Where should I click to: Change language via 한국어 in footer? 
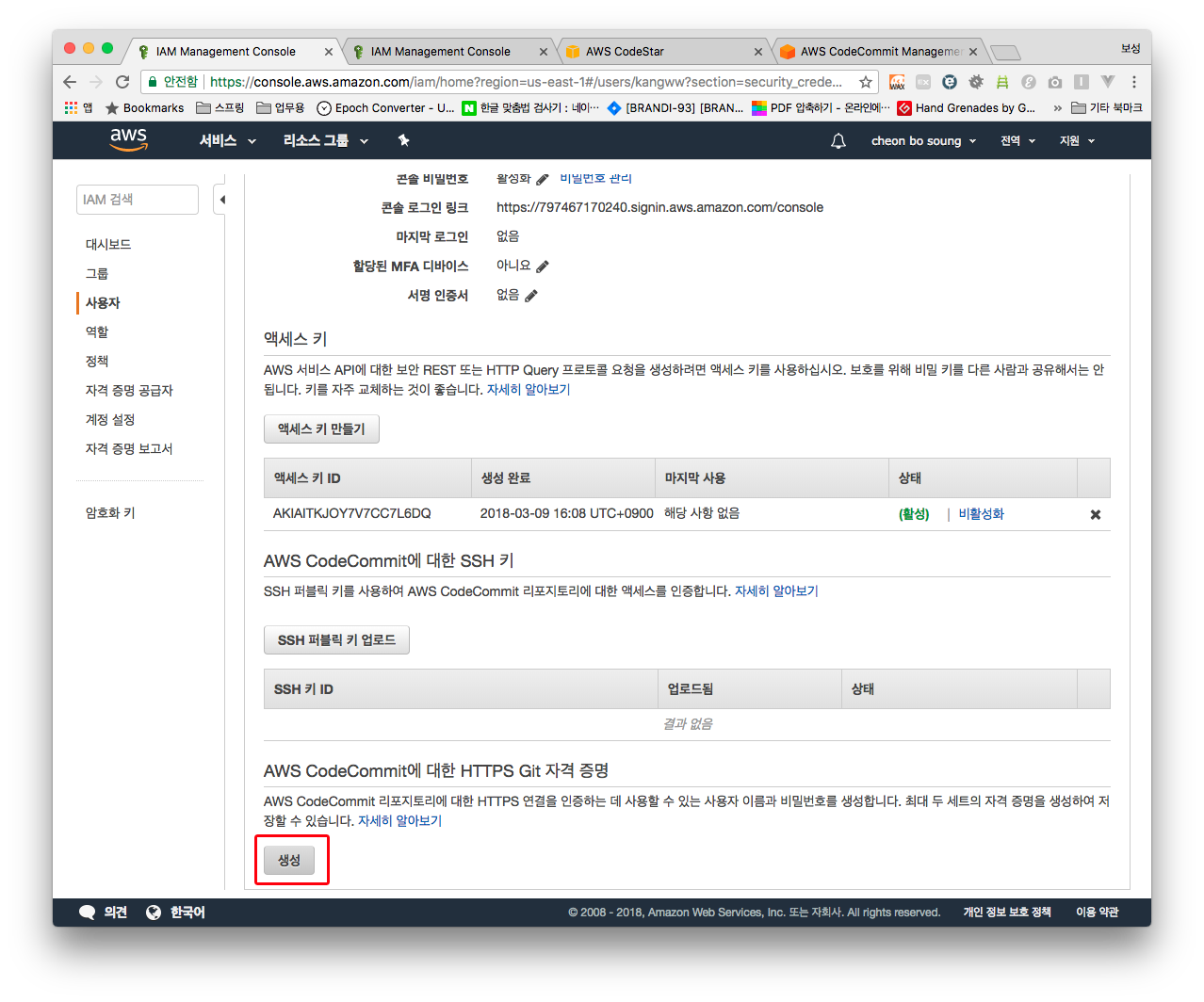(x=176, y=912)
